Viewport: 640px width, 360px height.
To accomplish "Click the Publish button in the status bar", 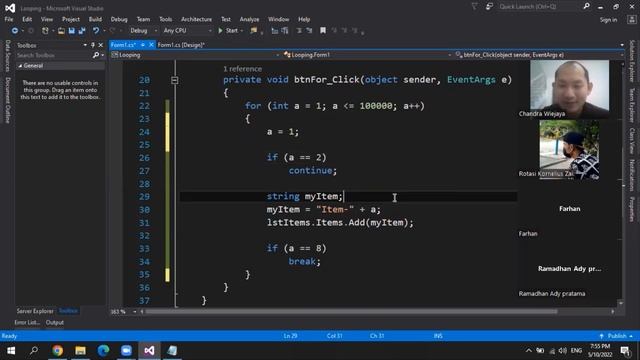I will click(616, 336).
